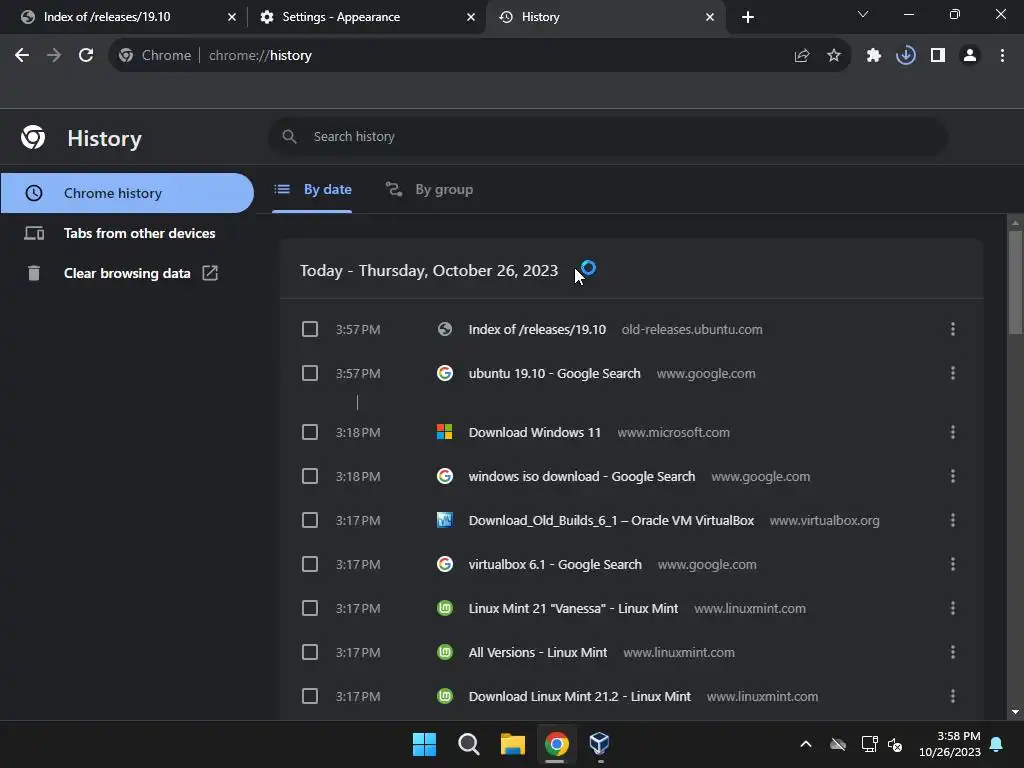The height and width of the screenshot is (768, 1024).
Task: Click the history page vertical scrollbar
Action: pyautogui.click(x=1014, y=283)
